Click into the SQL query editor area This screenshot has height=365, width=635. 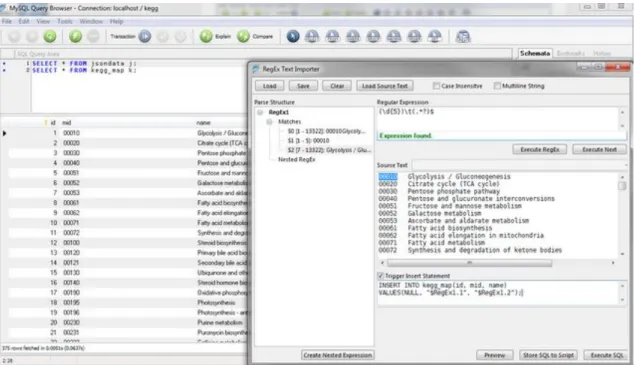click(138, 86)
